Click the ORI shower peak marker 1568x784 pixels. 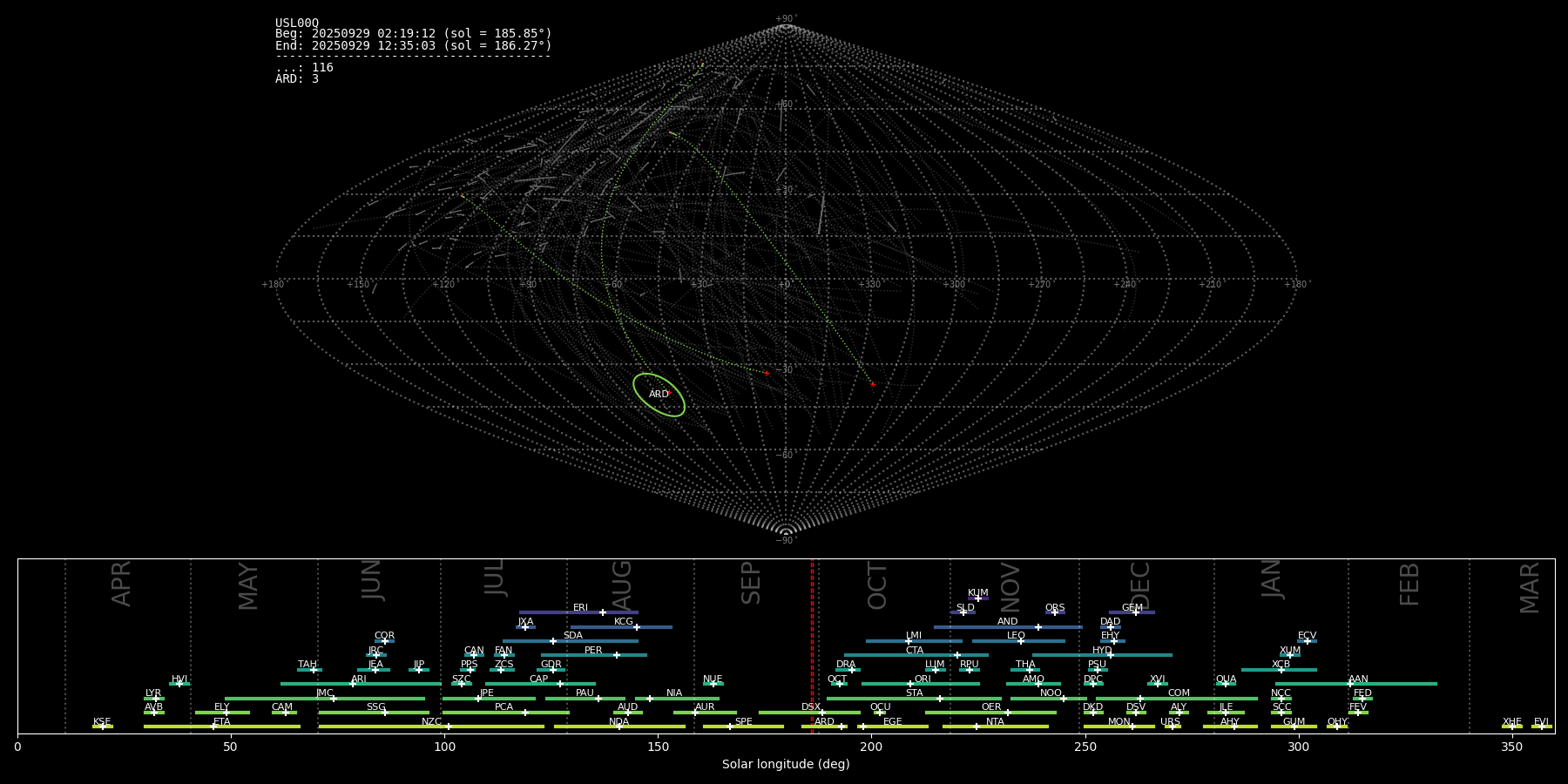910,684
